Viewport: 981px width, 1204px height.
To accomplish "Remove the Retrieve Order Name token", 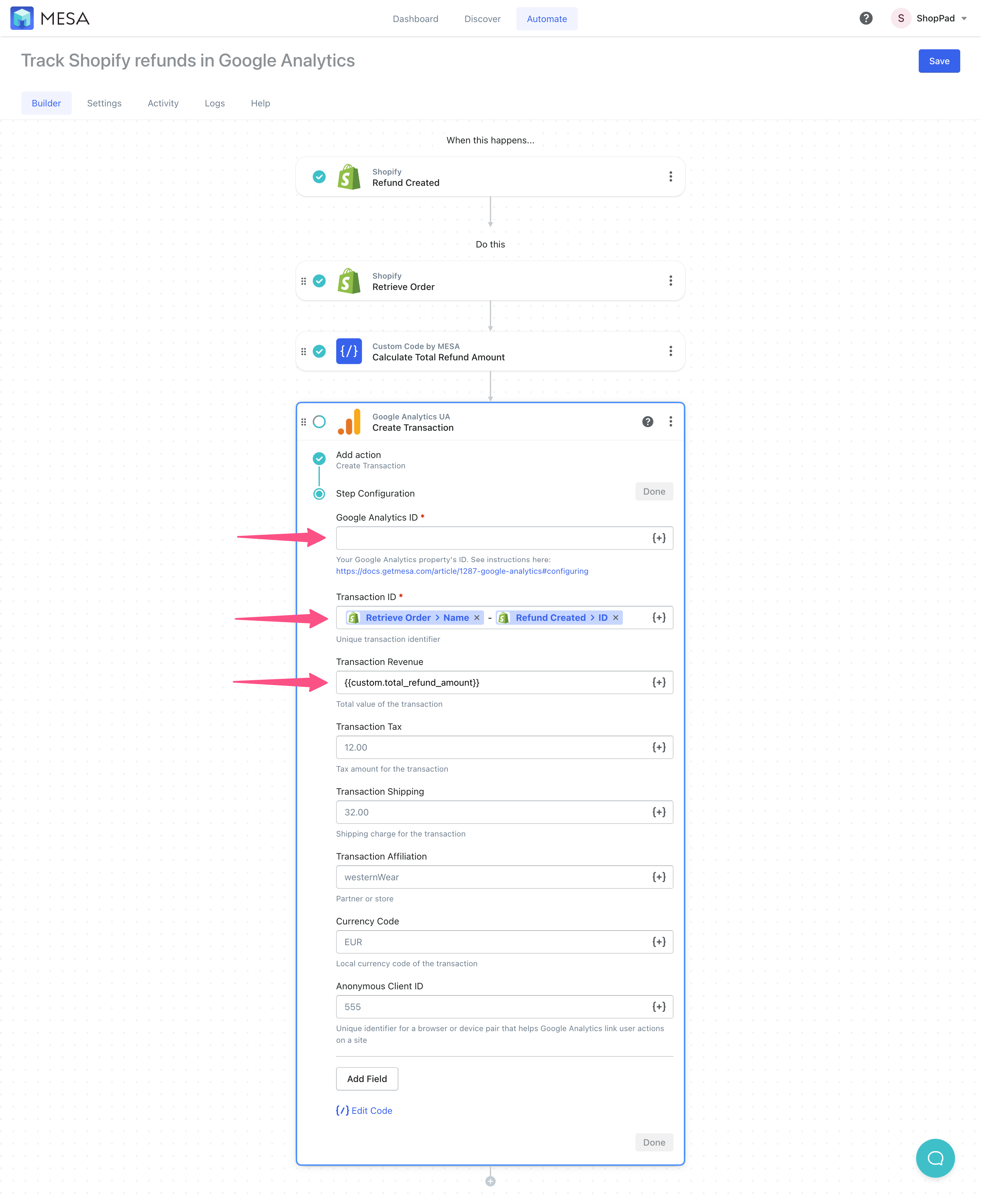I will click(x=477, y=618).
